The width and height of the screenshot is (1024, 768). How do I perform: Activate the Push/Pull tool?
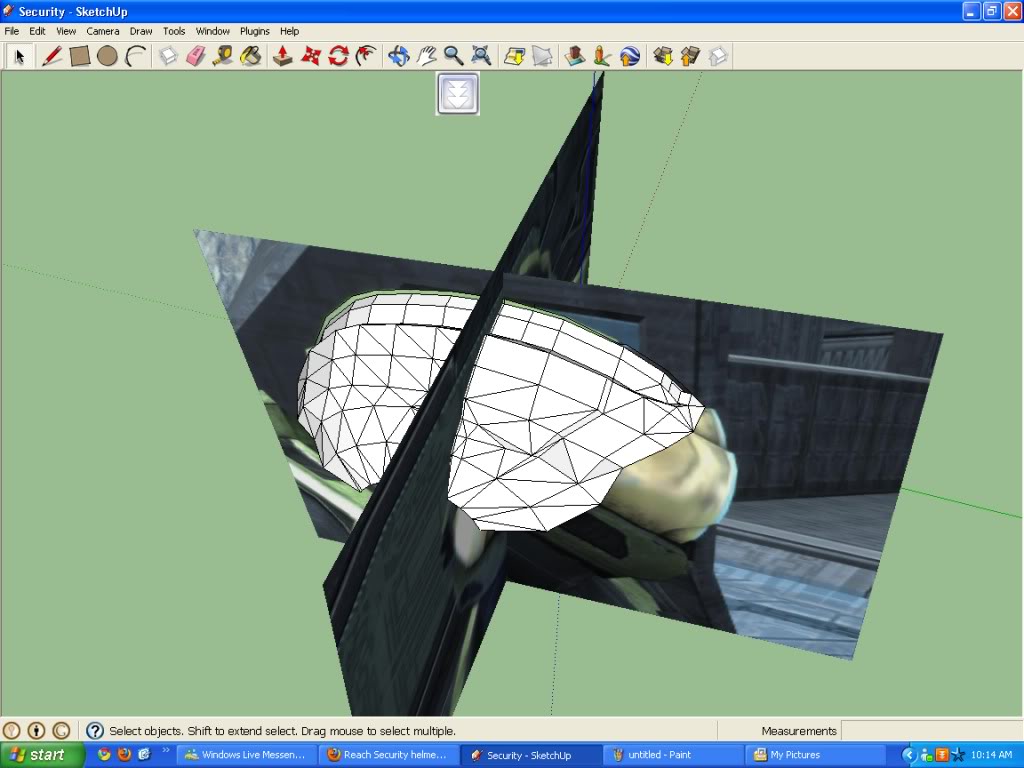click(283, 56)
